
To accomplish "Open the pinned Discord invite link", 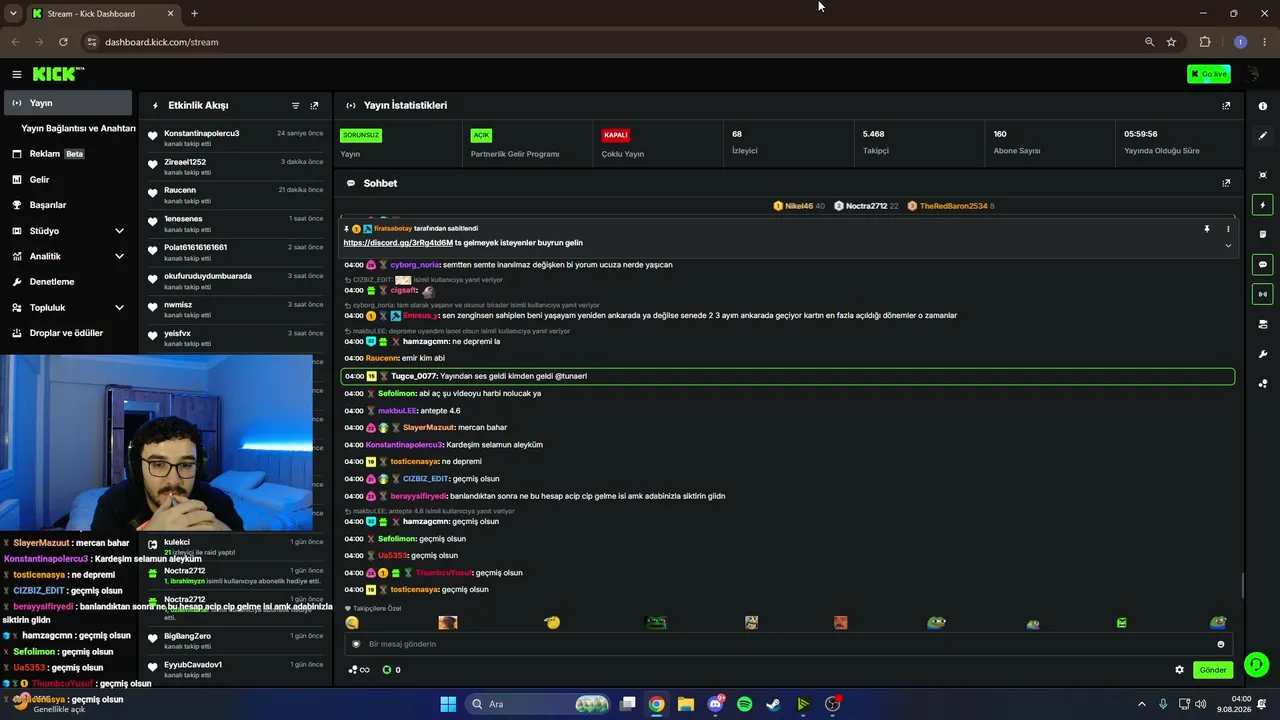I will point(398,243).
